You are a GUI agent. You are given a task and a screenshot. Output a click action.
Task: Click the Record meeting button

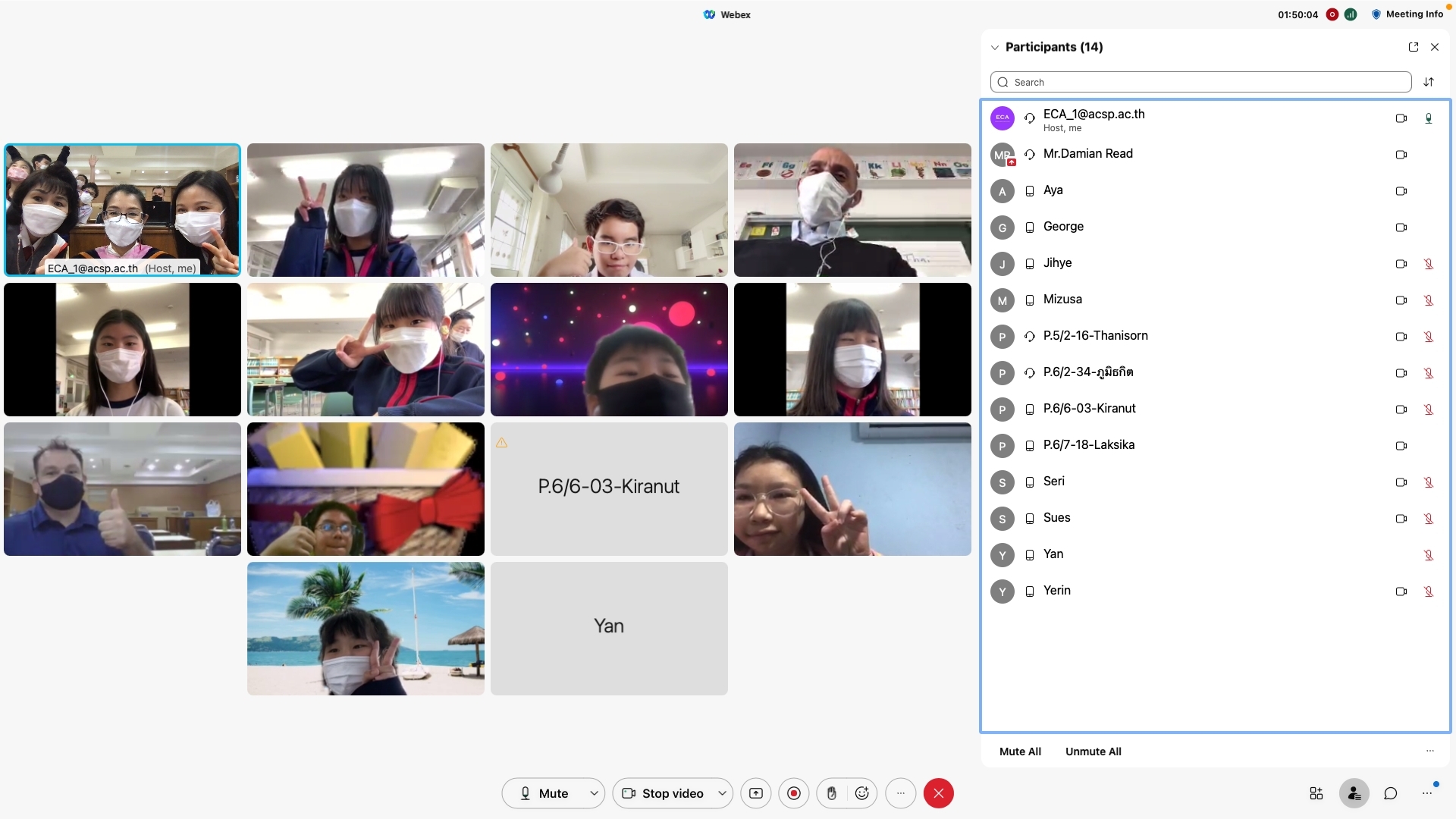point(794,793)
